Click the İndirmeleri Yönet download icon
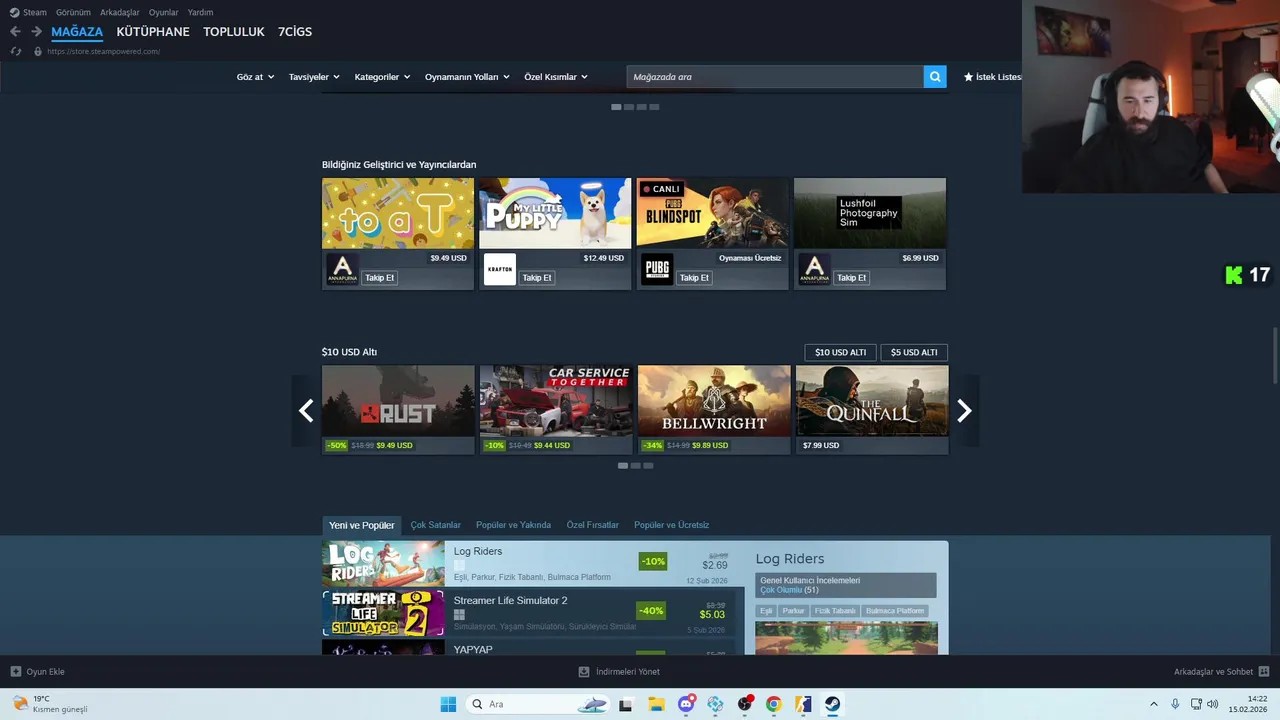 coord(584,672)
